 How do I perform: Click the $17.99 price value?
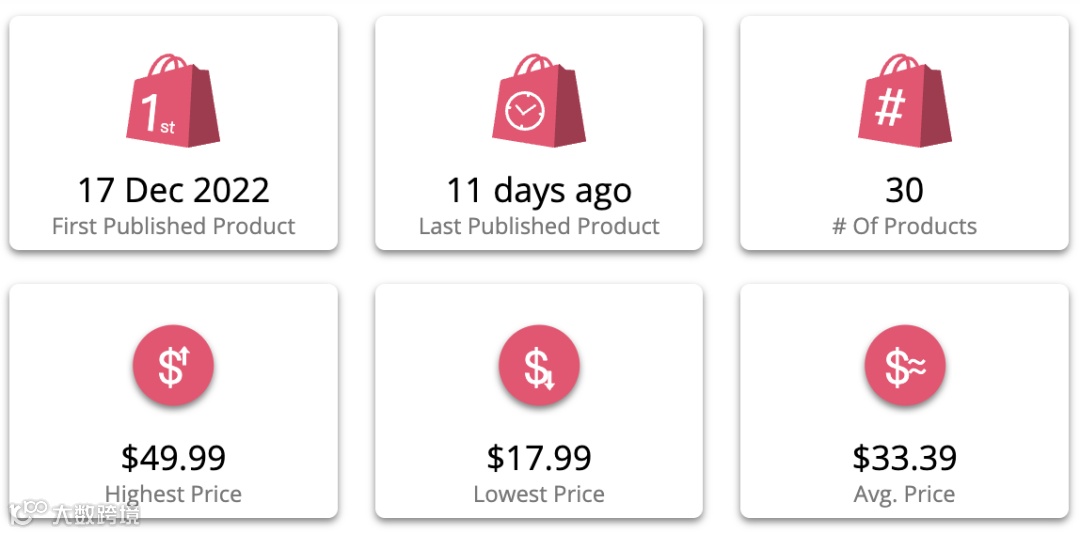pos(539,458)
